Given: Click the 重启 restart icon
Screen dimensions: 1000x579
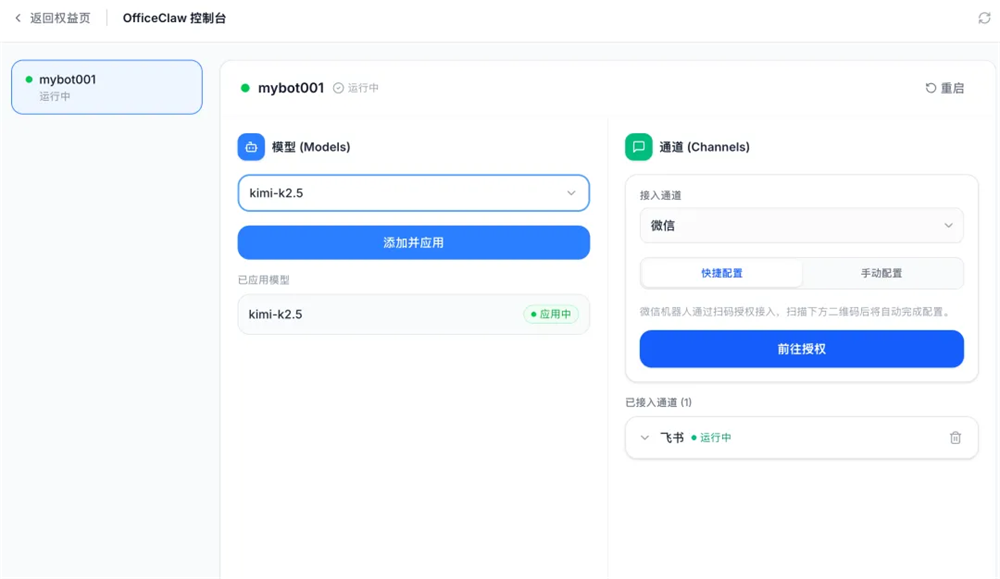Looking at the screenshot, I should (930, 88).
